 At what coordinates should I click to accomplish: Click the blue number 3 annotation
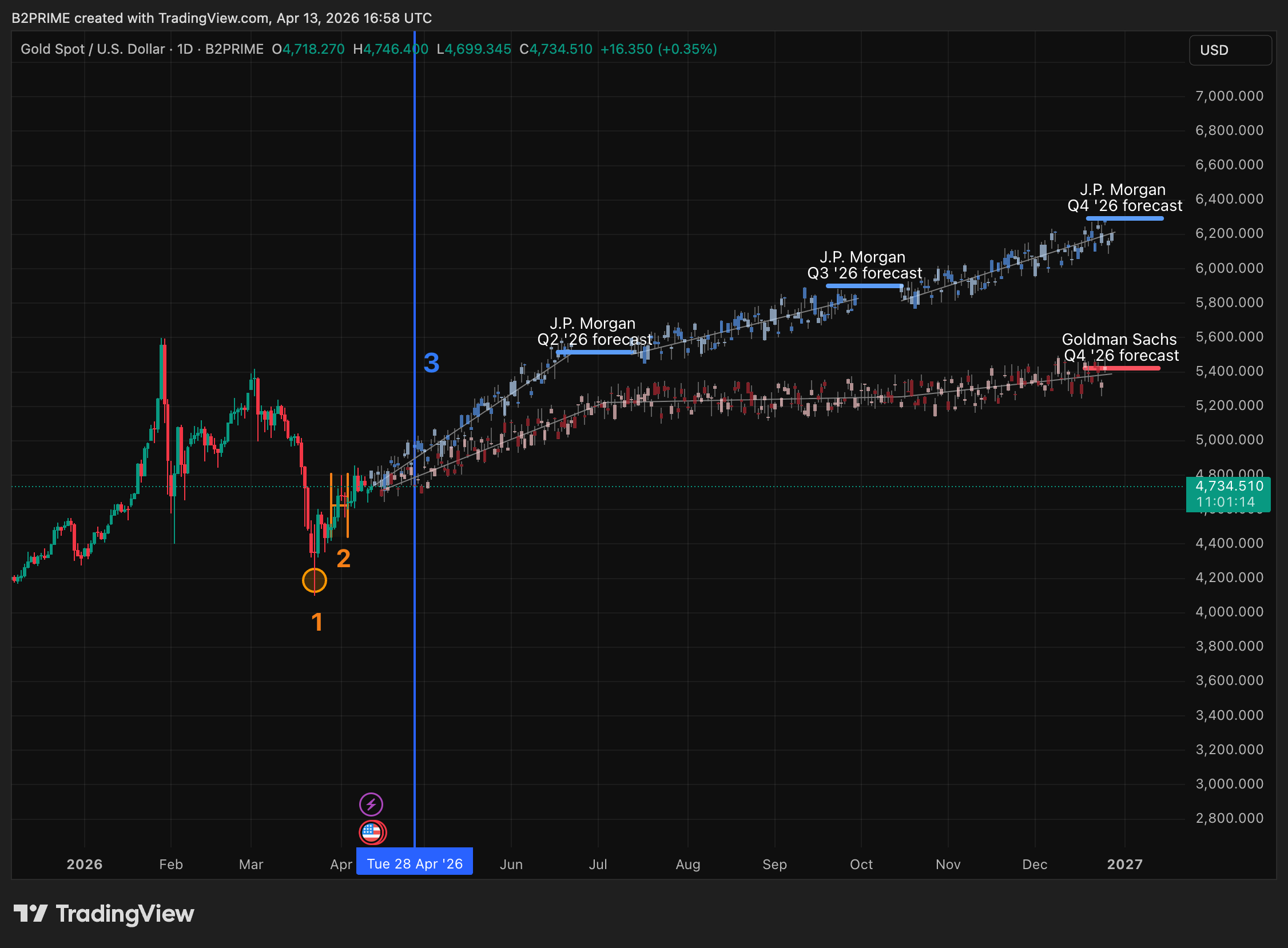[432, 363]
